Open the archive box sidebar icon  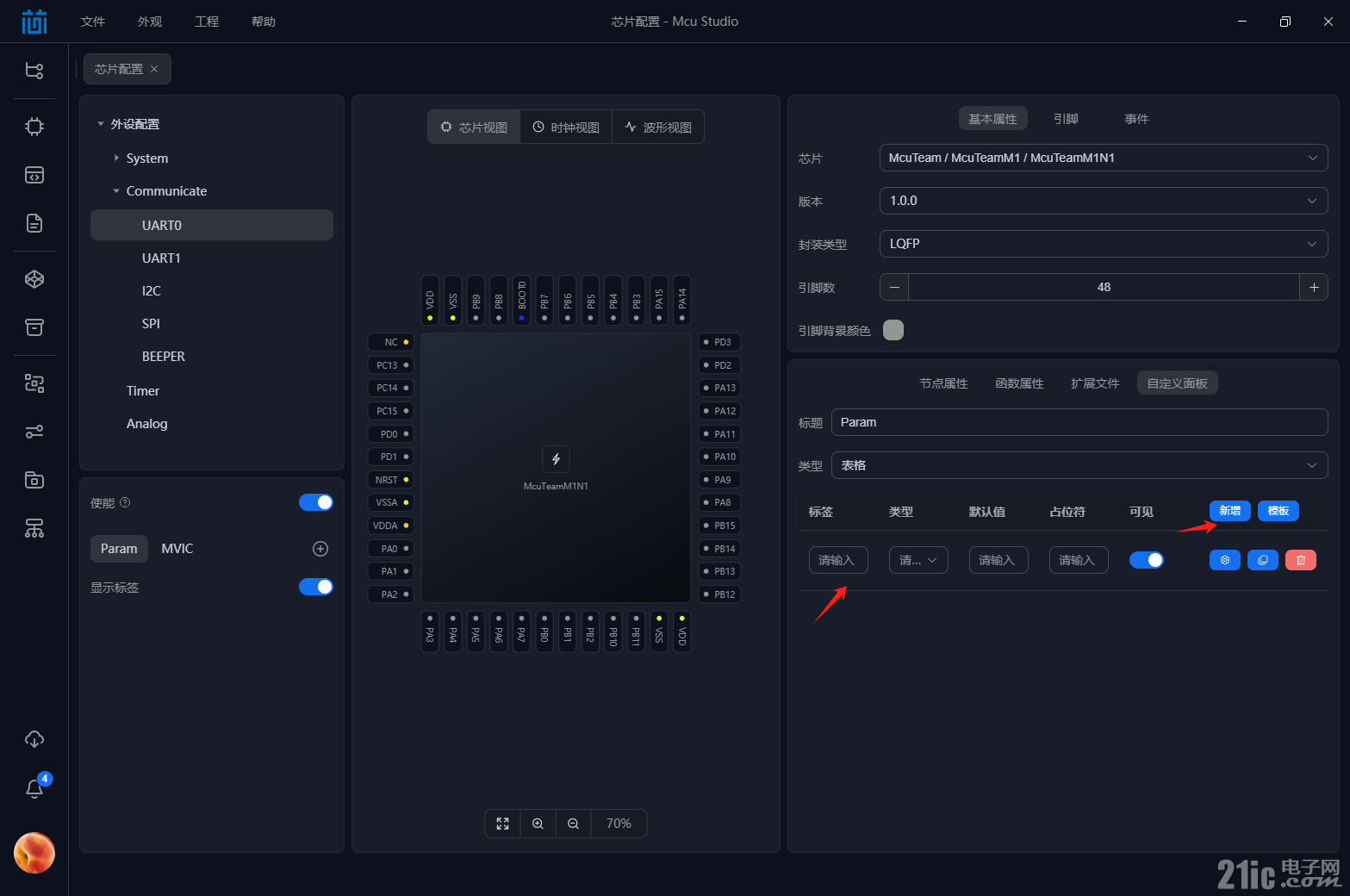point(34,327)
